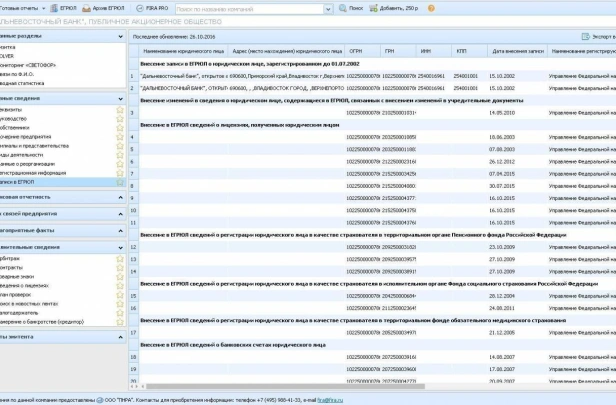Screen dimensions: 616x405
Task: Click the ООО ПИРА provider icon in footer
Action: pyautogui.click(x=100, y=400)
